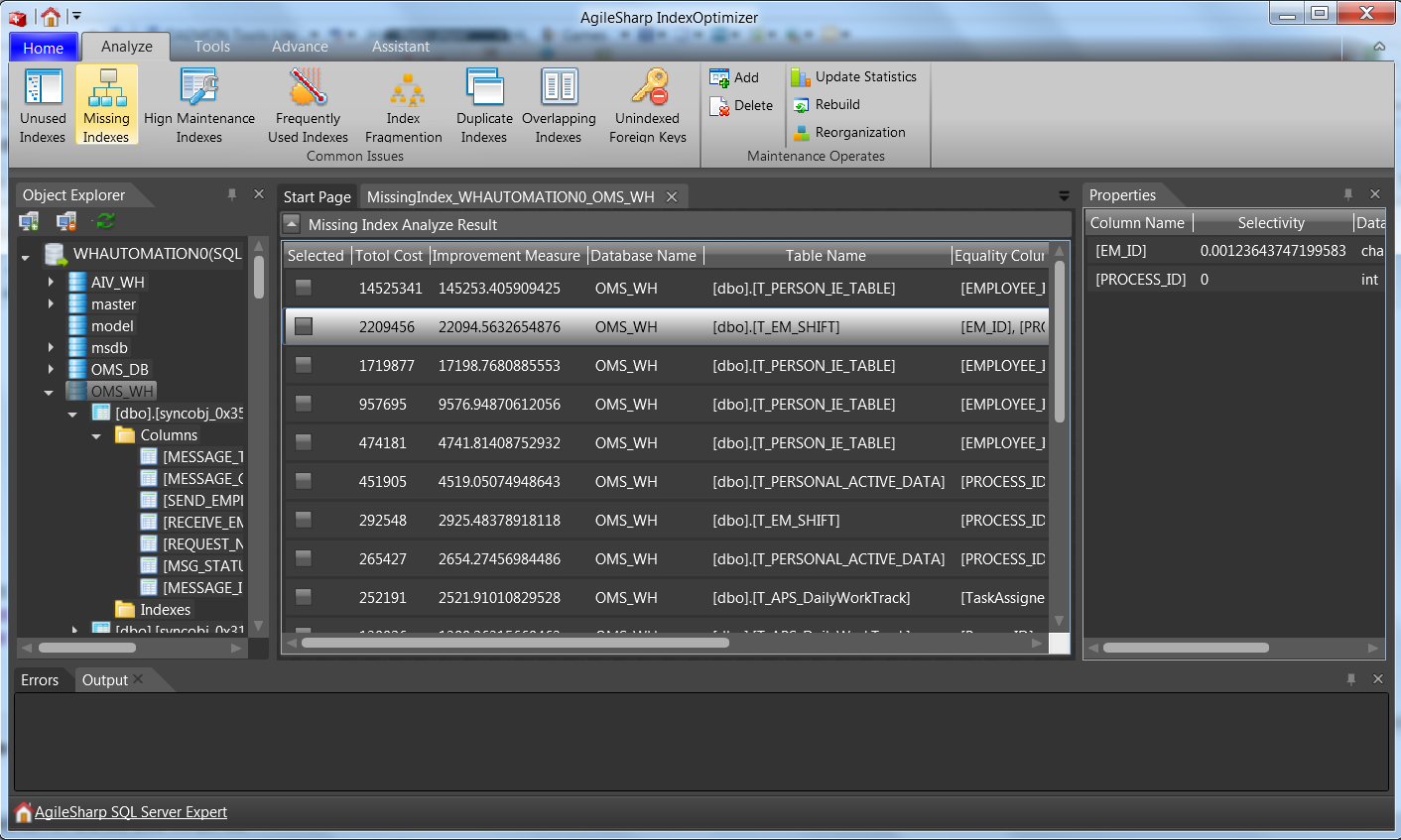Close the bottom Output panel
Screen dimensions: 1401x840
pos(1378,679)
